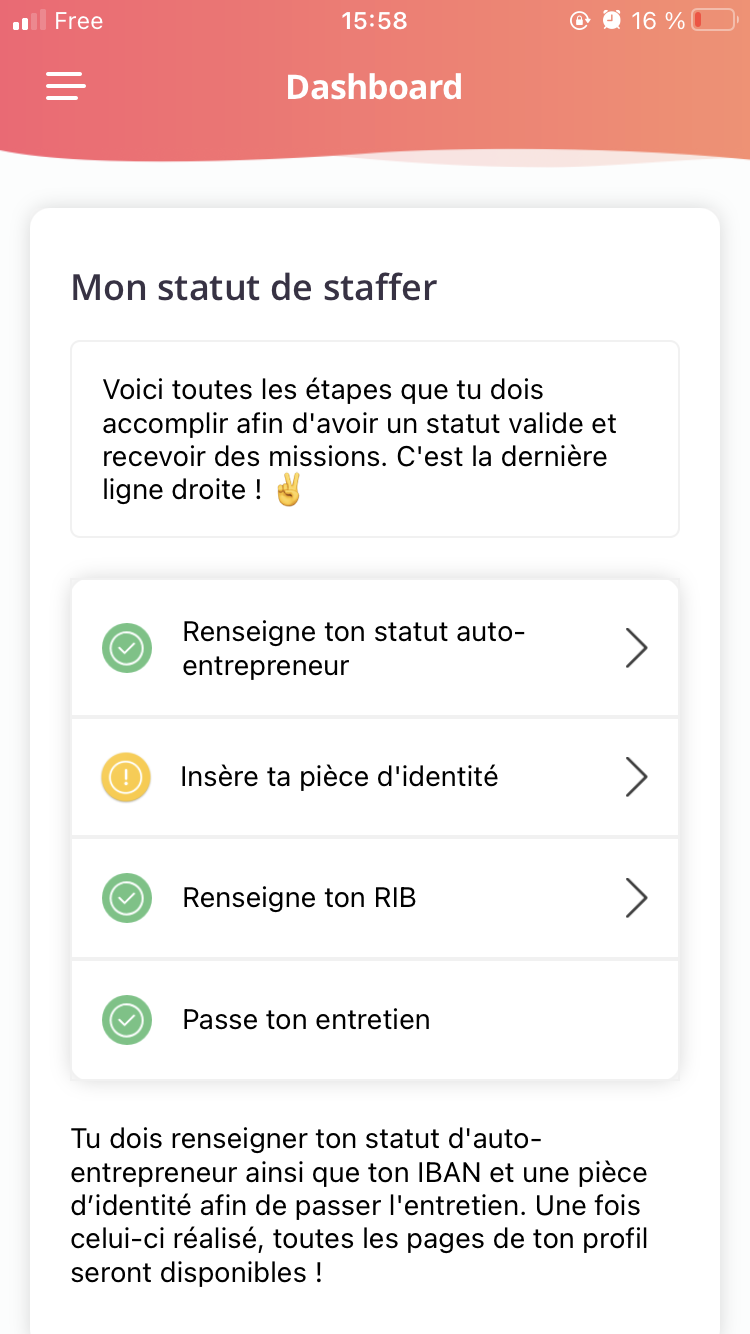
Task: Tap the battery indicator in status bar
Action: (714, 20)
